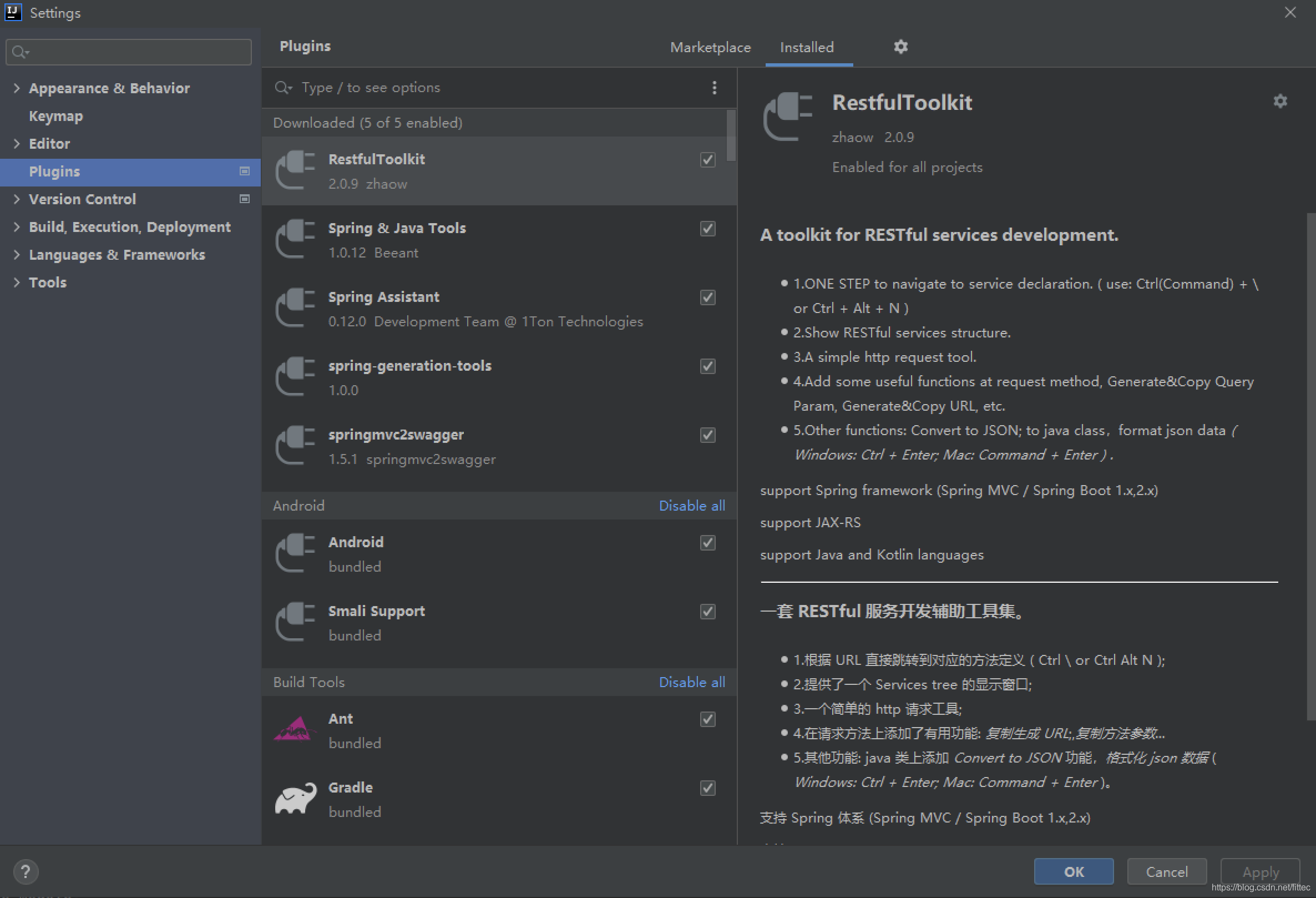Click the help question mark button
This screenshot has width=1316, height=898.
point(26,871)
